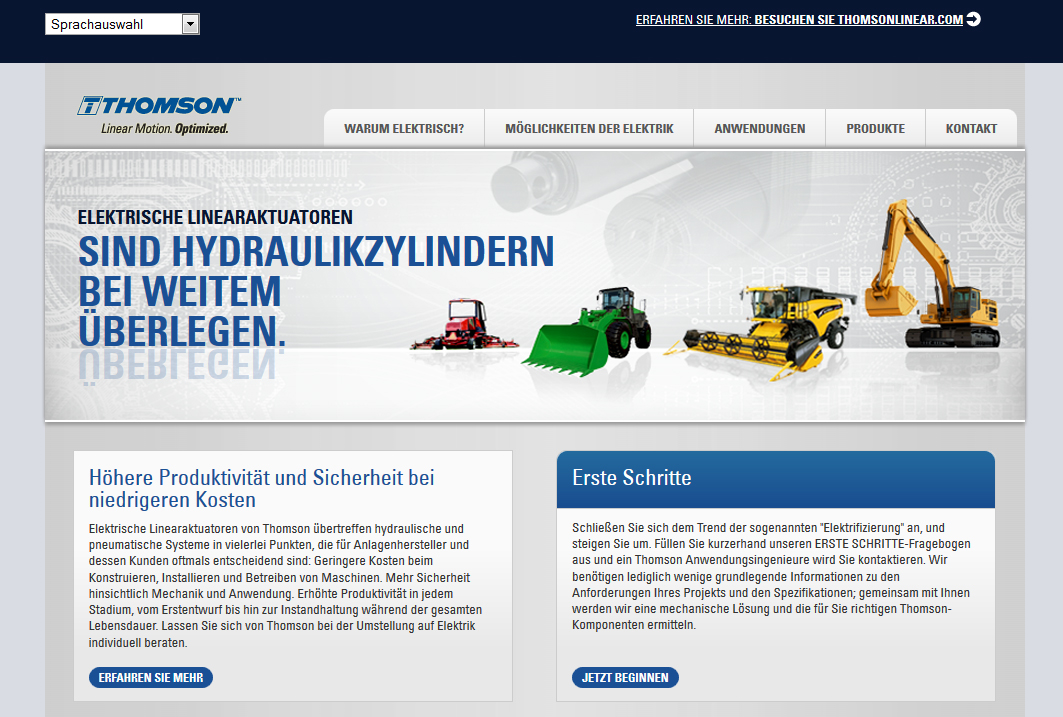This screenshot has height=717, width=1063.
Task: Go to the Anwendungen tab
Action: point(760,129)
